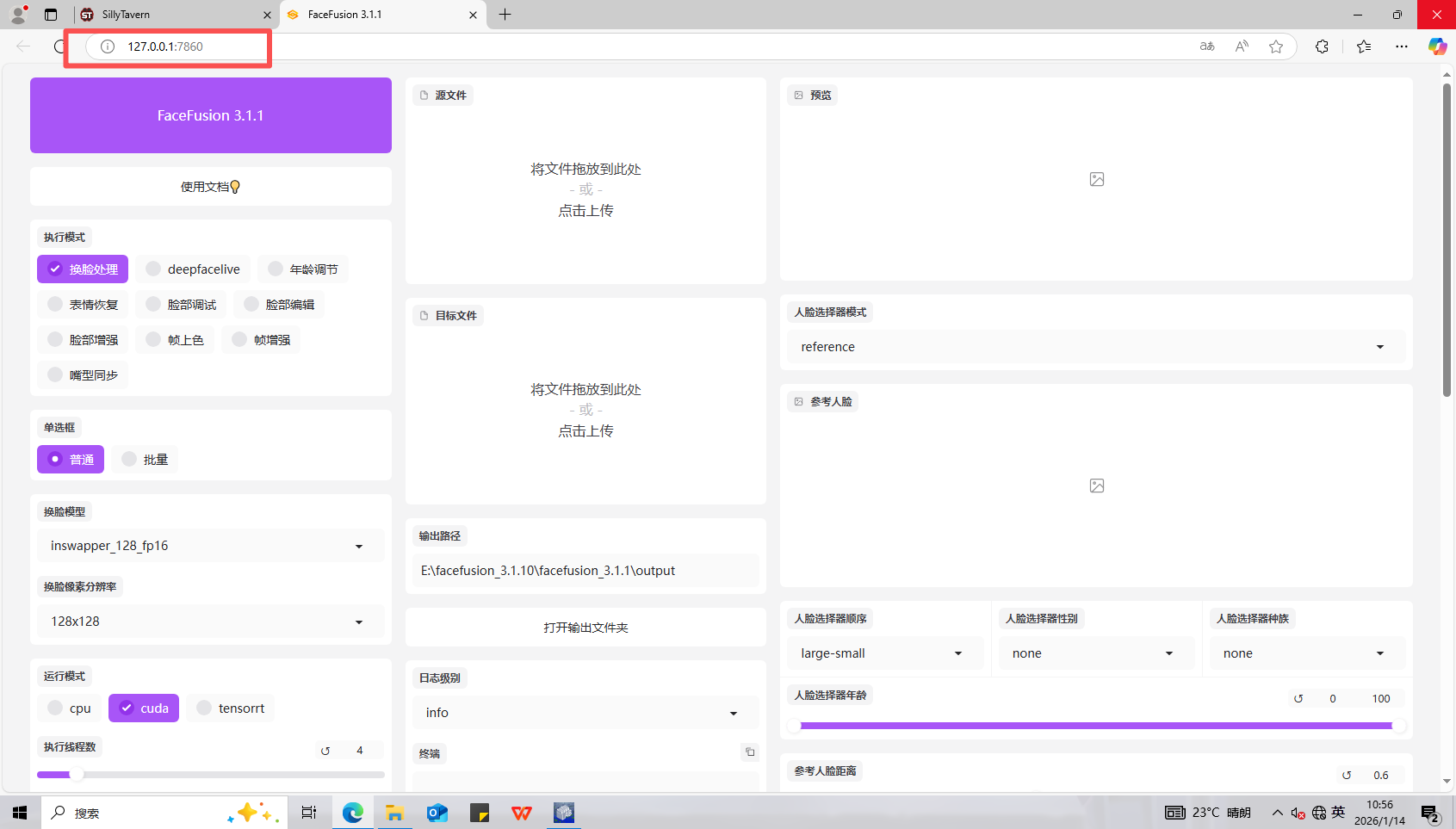Click the 打开输出文件夹 button
The height and width of the screenshot is (829, 1456).
(x=585, y=628)
